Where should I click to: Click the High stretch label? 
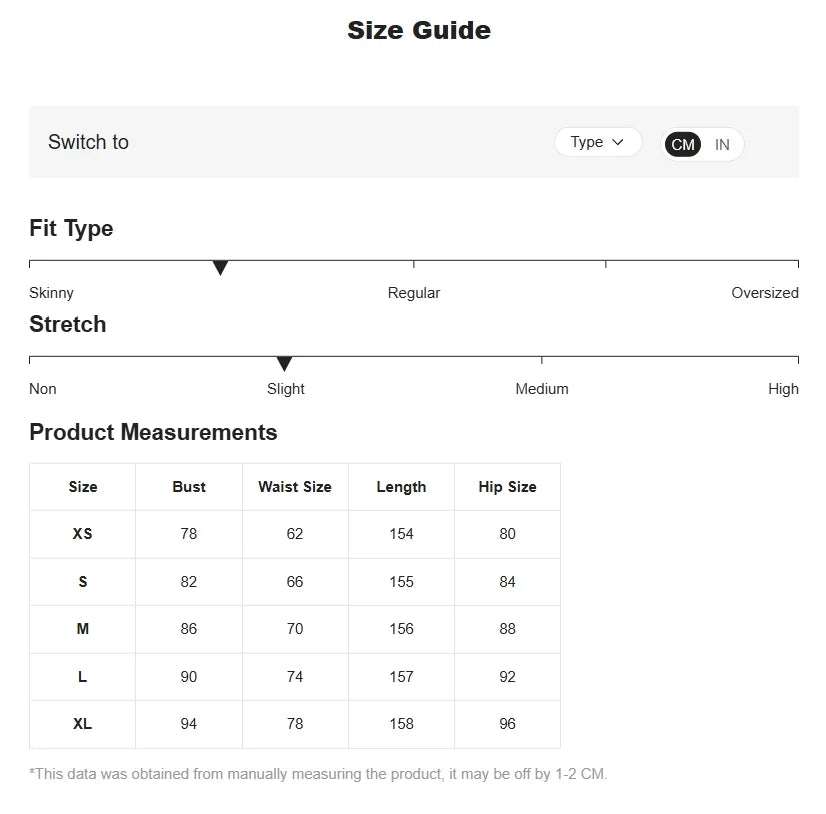coord(783,389)
